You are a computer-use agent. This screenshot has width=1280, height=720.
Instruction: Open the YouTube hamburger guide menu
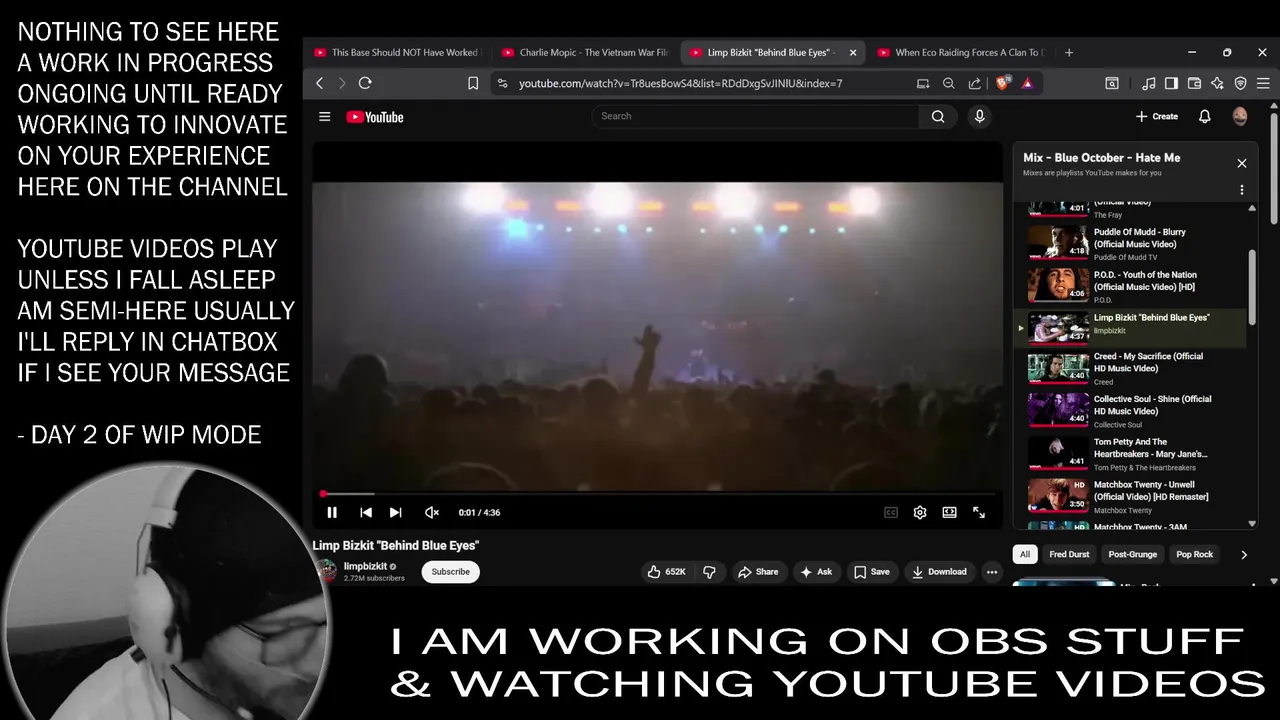click(x=324, y=117)
